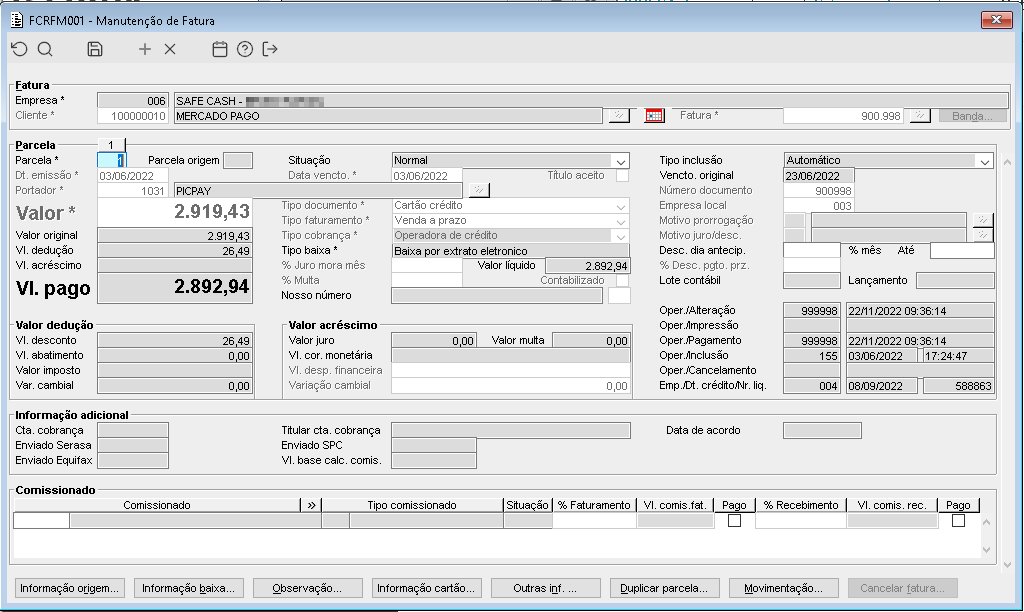Save the invoice with the diskette icon

(95, 49)
